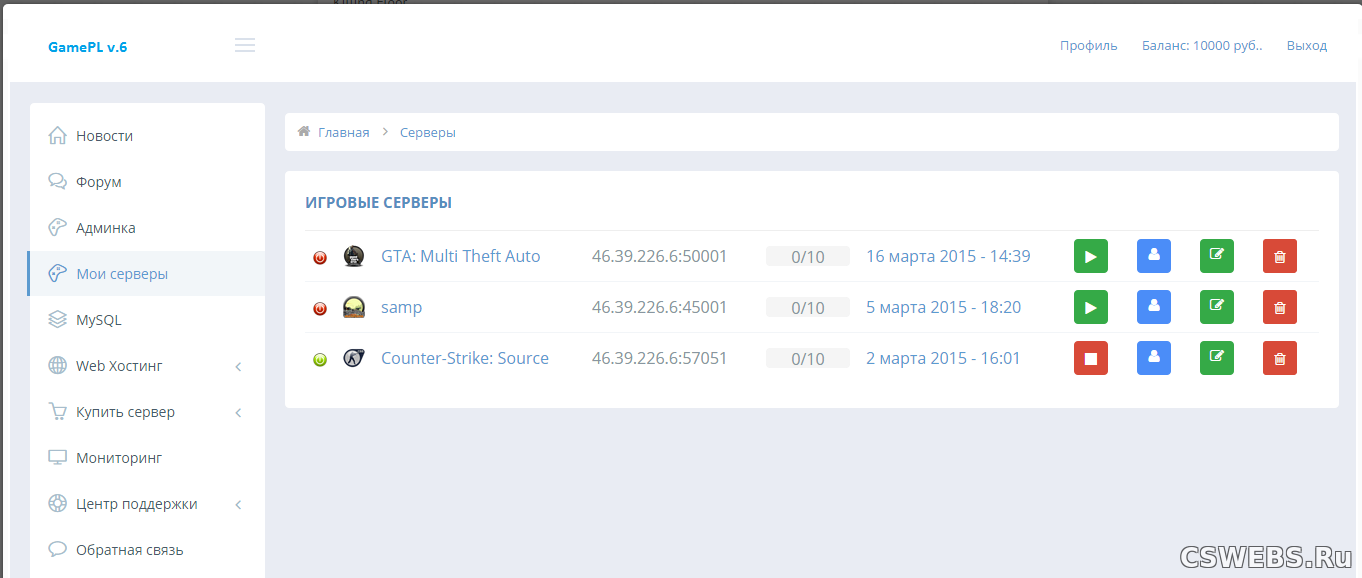Screen dimensions: 1362x578
Task: Delete the samp server
Action: coord(1280,307)
